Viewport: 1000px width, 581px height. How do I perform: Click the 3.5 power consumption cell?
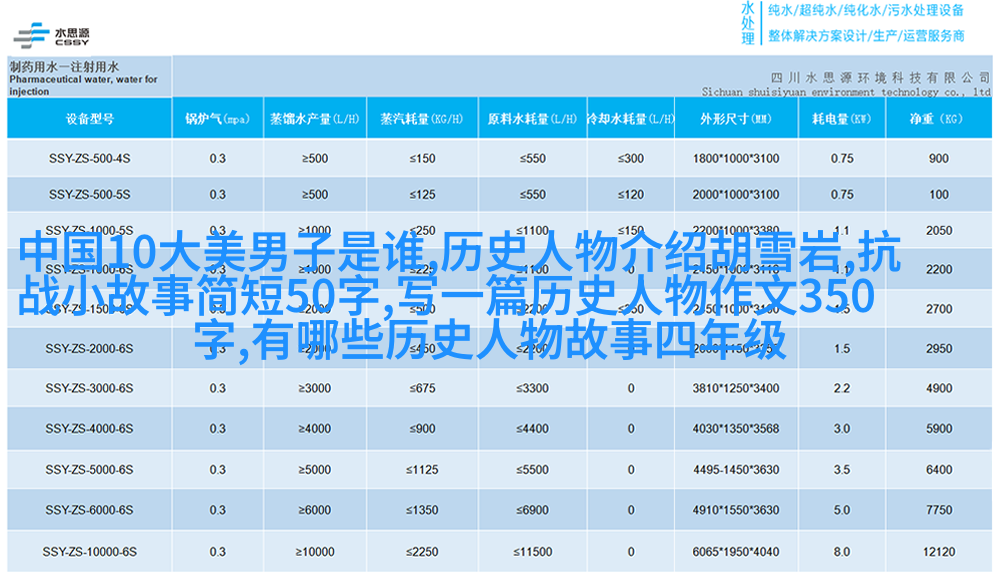click(842, 470)
